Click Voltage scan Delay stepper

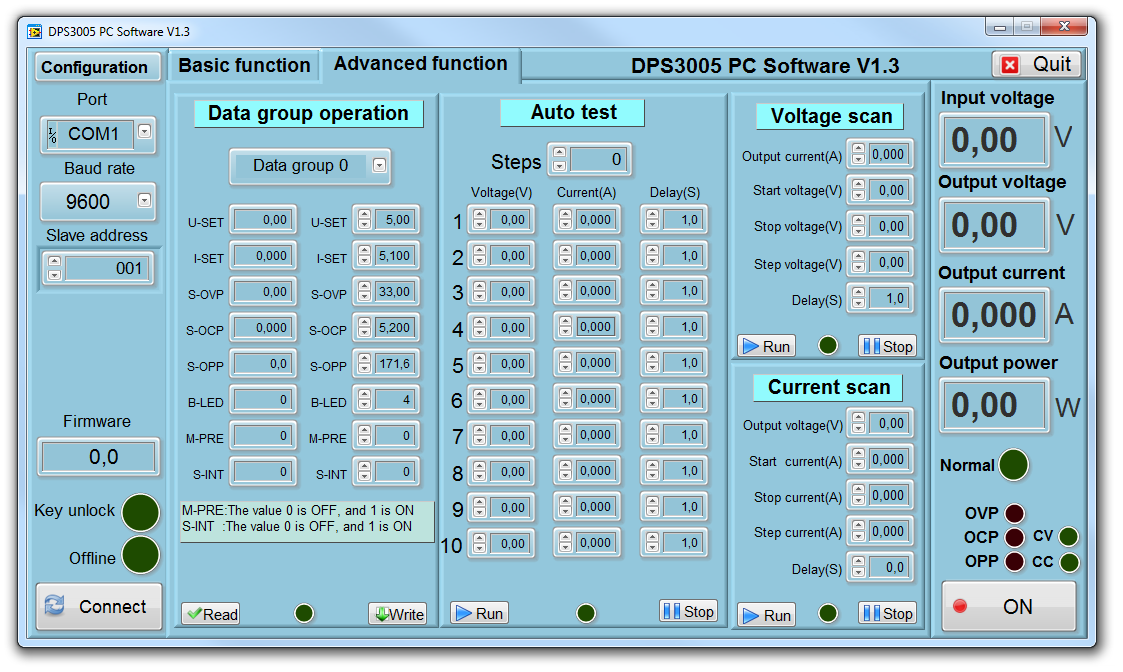858,298
